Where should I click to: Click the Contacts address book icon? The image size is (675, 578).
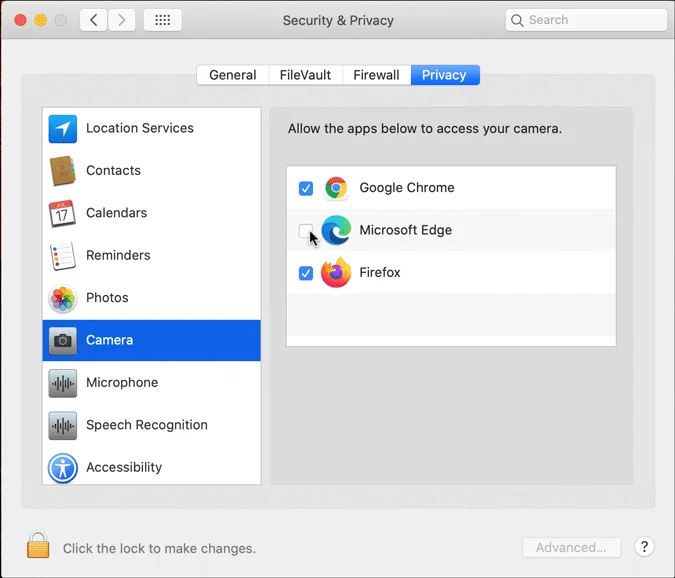63,171
